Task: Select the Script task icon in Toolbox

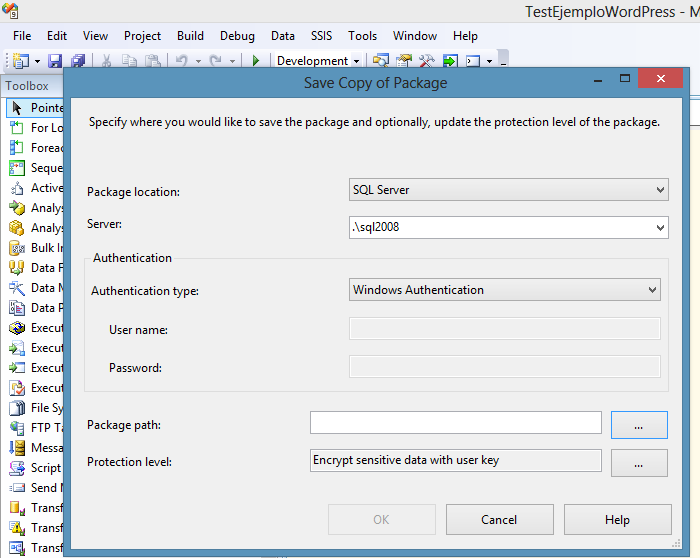Action: pos(17,468)
